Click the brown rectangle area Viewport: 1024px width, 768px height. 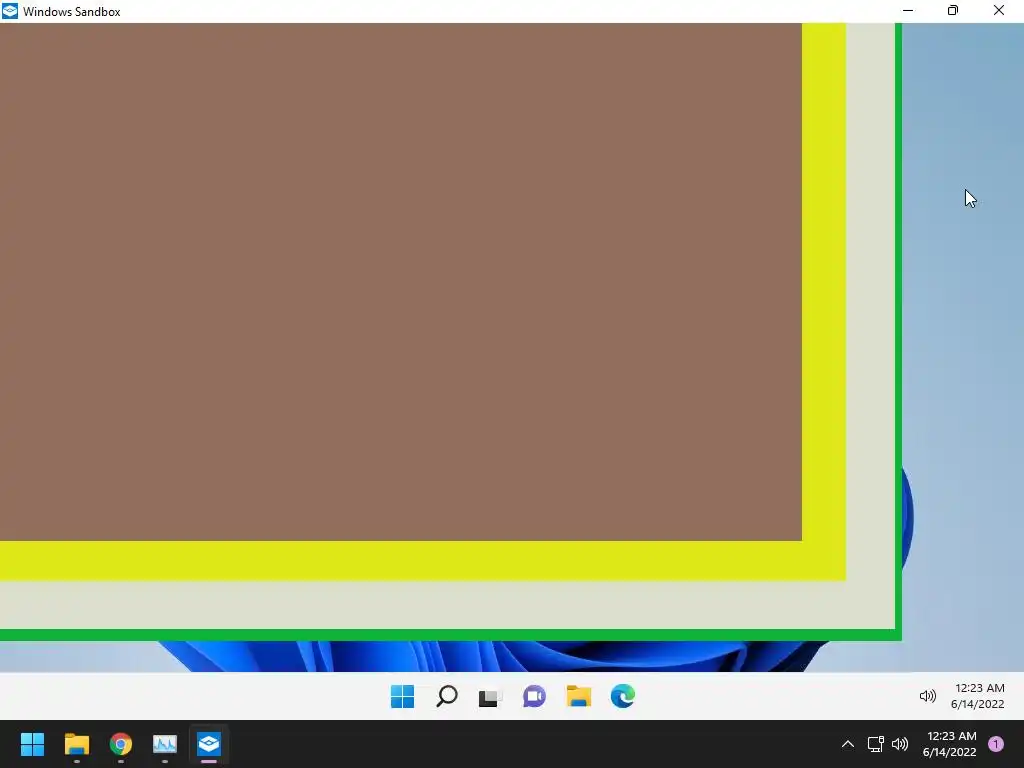(400, 281)
